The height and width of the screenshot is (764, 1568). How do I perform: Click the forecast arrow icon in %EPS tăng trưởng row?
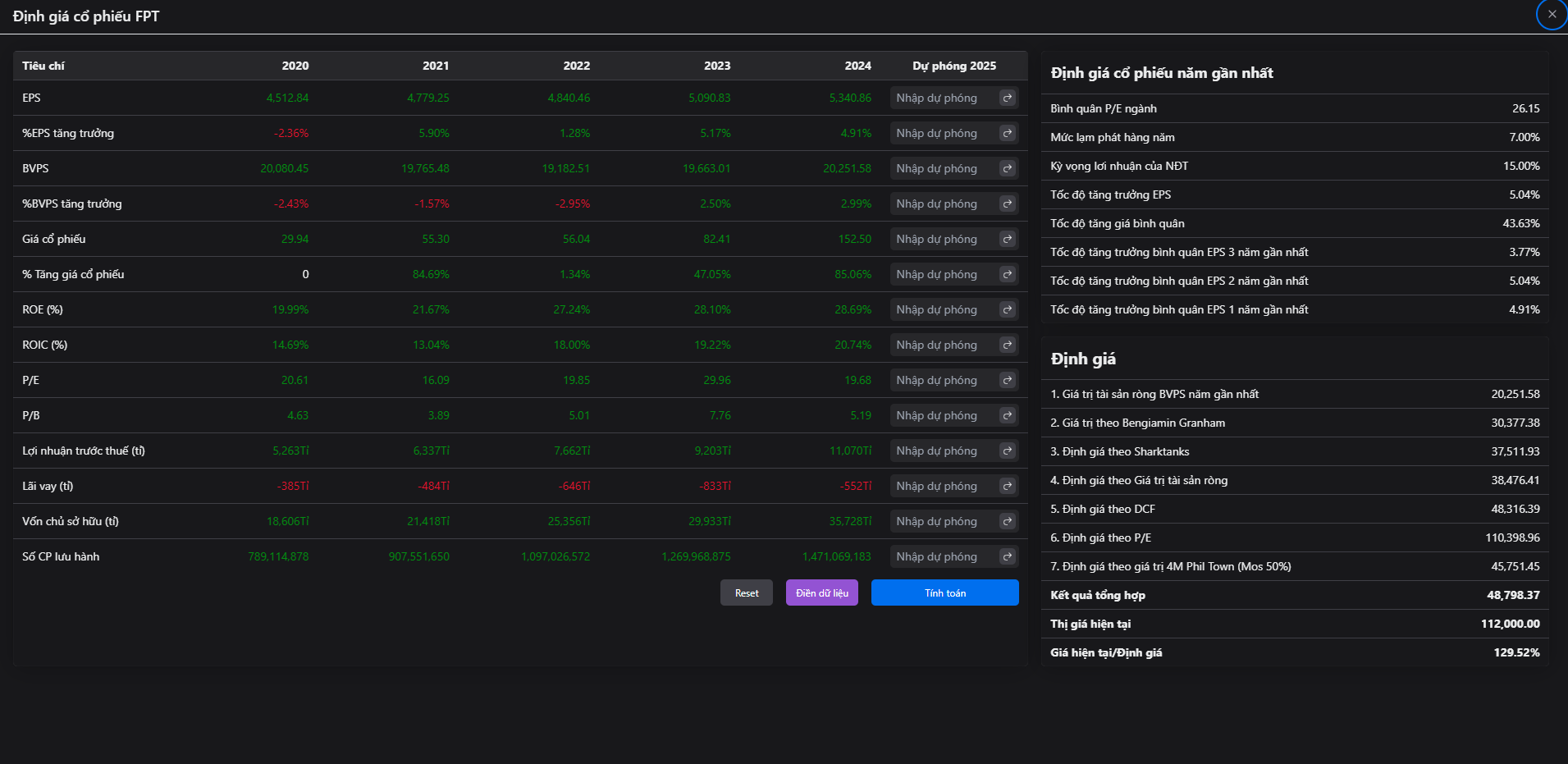1008,133
